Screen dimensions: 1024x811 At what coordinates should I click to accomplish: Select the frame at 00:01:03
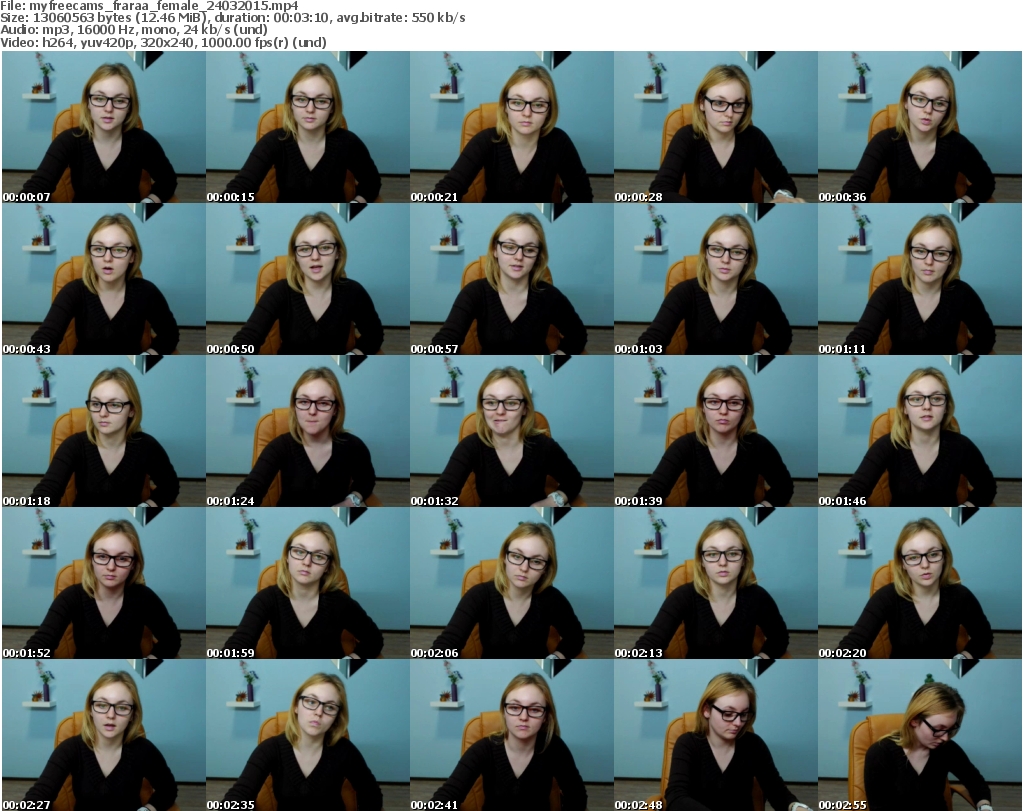click(716, 279)
